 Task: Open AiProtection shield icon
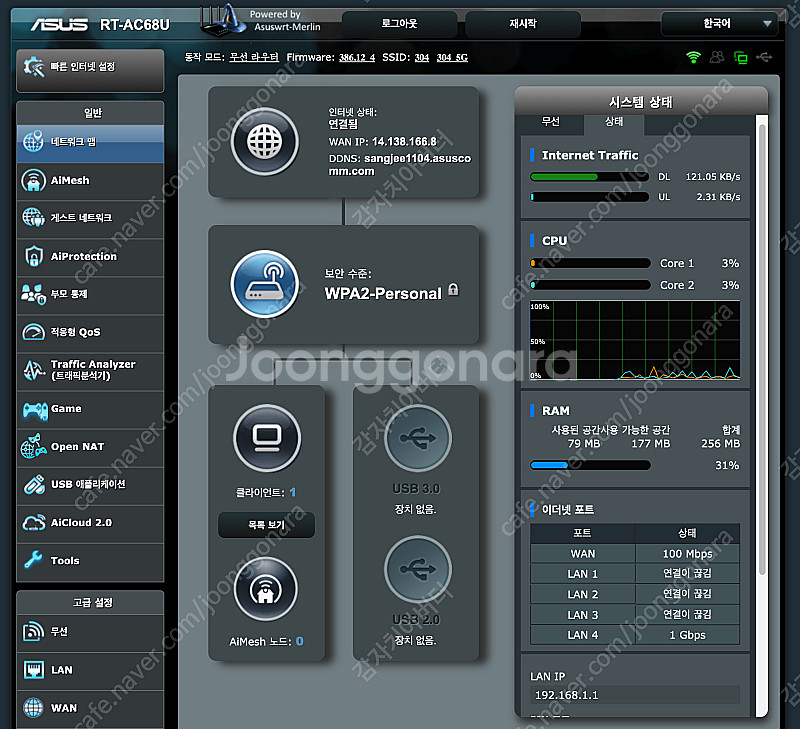(x=34, y=256)
